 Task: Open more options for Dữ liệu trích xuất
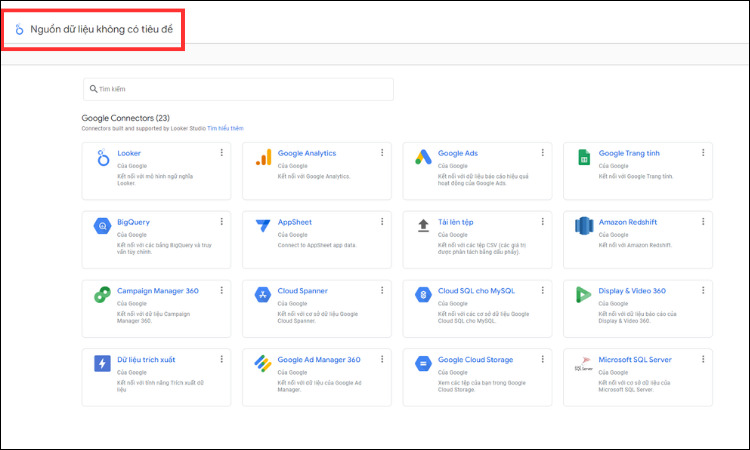click(221, 359)
